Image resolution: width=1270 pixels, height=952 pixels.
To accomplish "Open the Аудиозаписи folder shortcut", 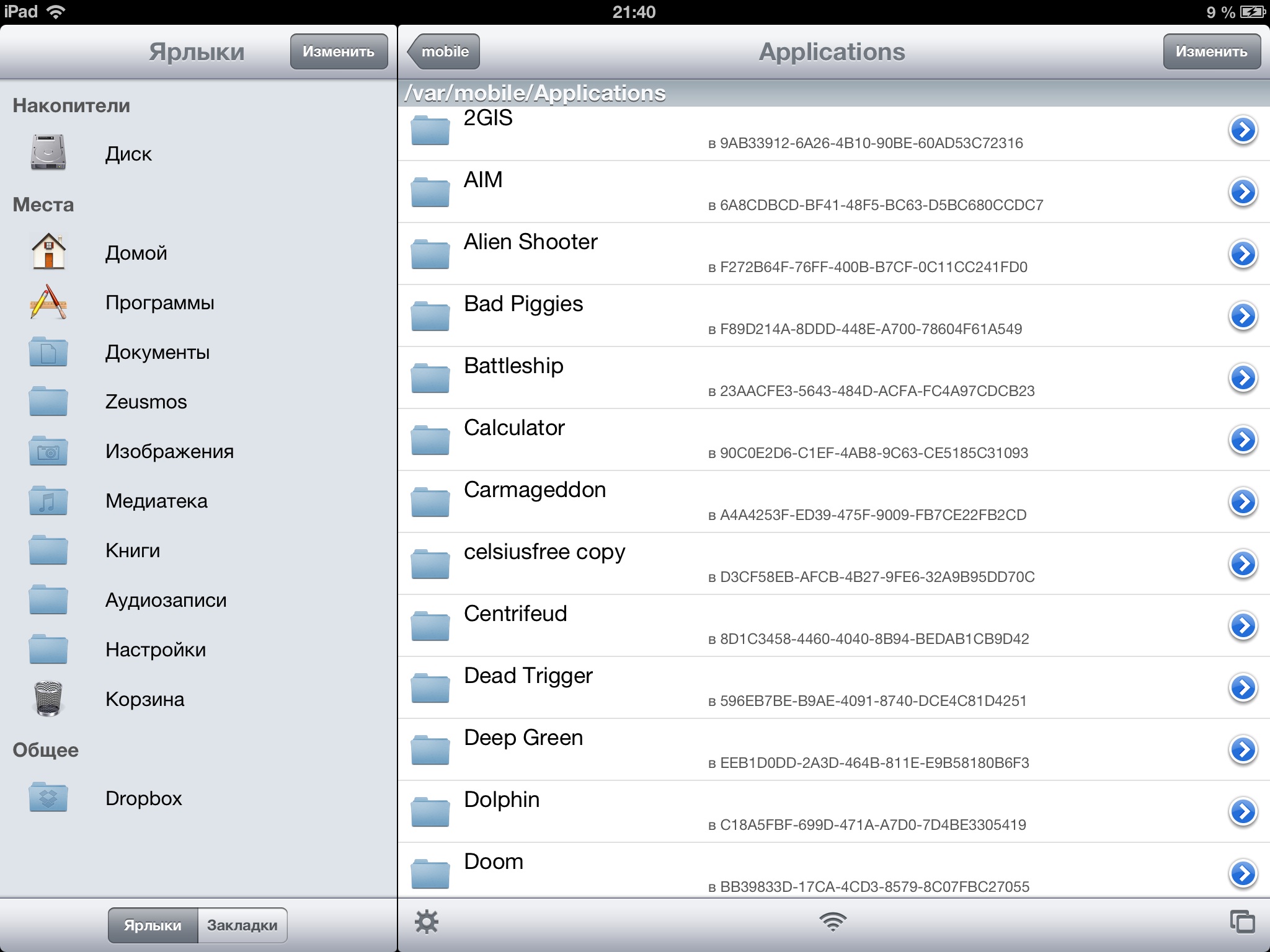I will 198,599.
